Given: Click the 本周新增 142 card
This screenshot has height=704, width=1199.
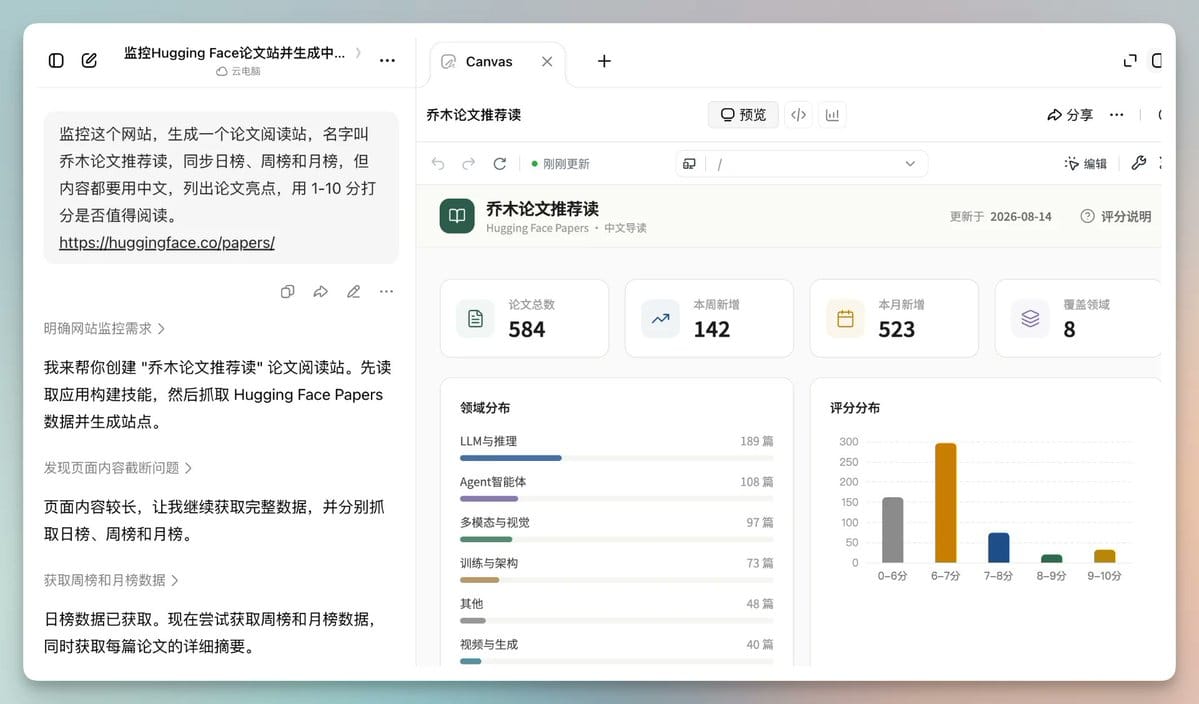Looking at the screenshot, I should coord(709,318).
